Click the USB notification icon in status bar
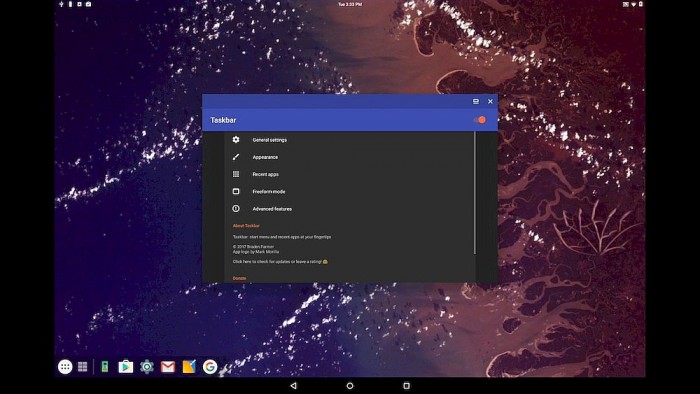700x394 pixels. point(61,4)
